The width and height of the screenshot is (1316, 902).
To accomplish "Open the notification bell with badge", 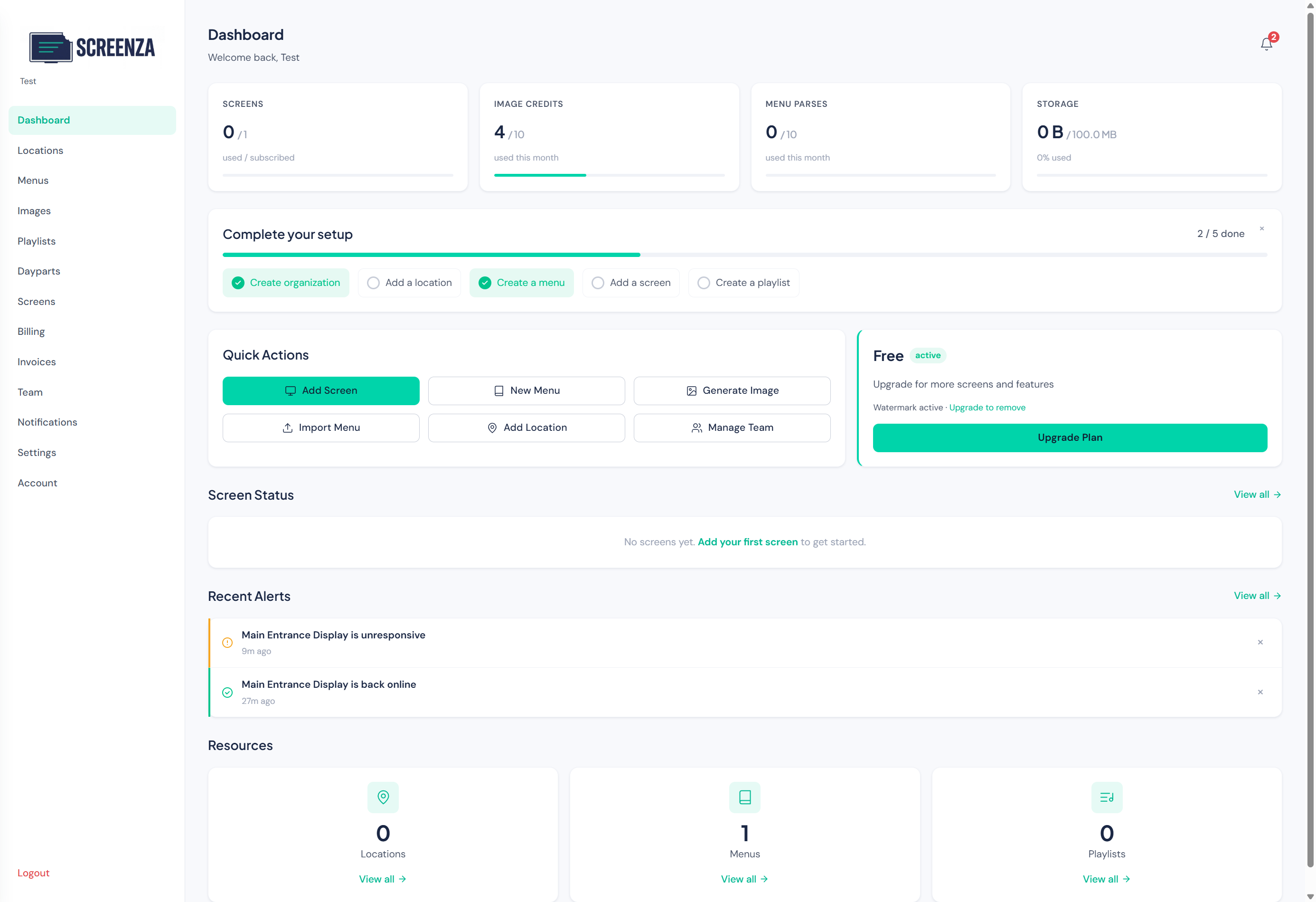I will (1266, 43).
